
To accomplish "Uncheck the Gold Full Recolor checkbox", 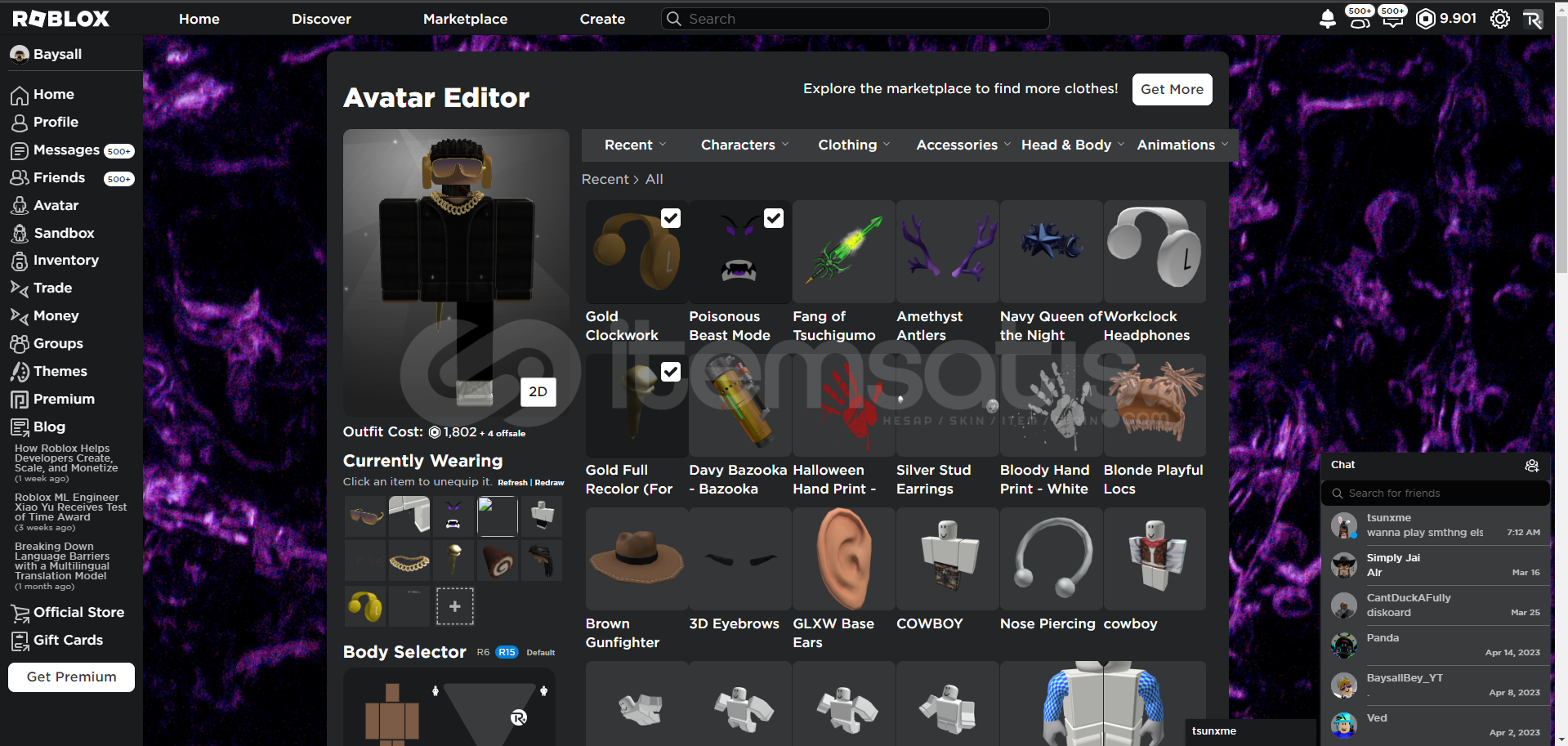I will click(670, 372).
